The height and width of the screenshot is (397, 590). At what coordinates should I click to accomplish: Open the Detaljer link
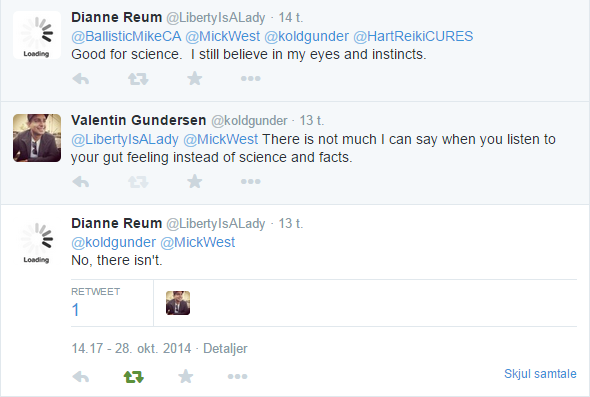coord(225,348)
